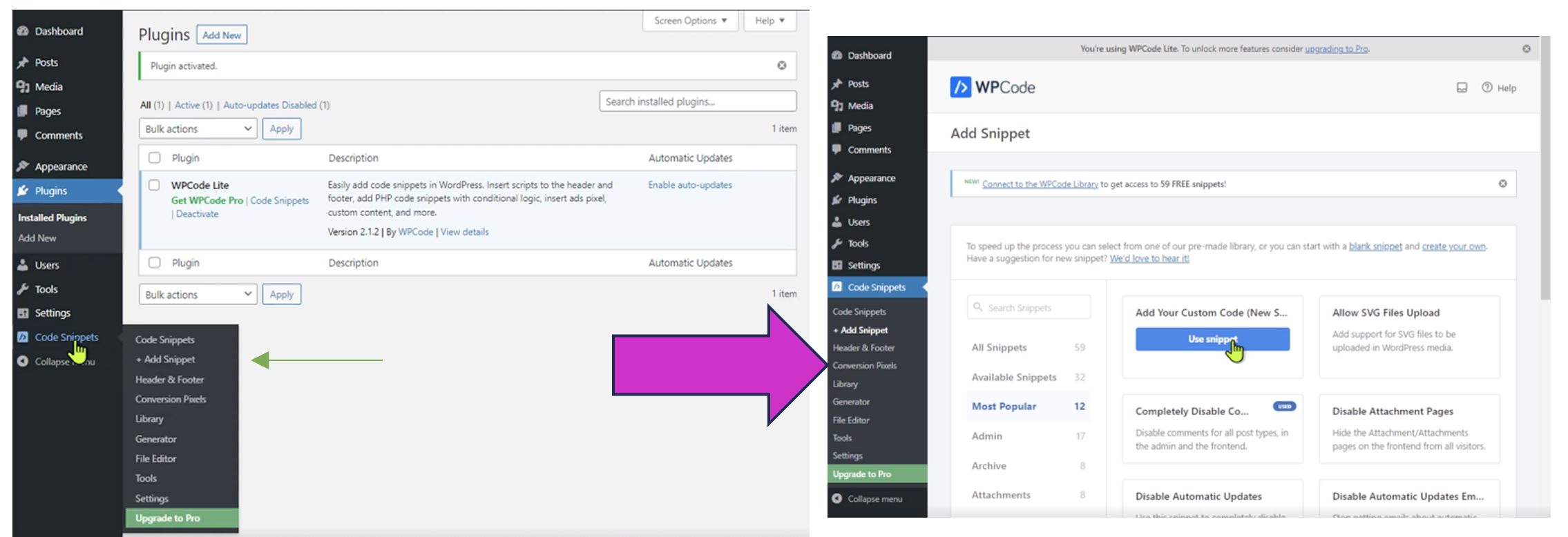Open 'Header & Footer' in the Plugins page flyout menu
The width and height of the screenshot is (1568, 537).
(x=170, y=380)
